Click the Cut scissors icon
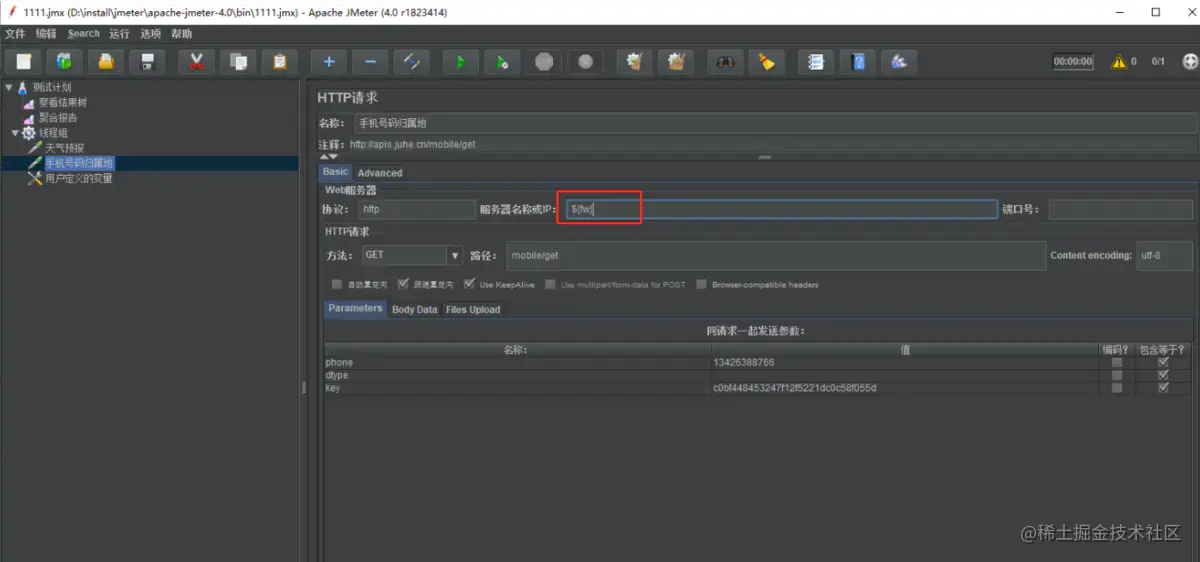 coord(197,62)
